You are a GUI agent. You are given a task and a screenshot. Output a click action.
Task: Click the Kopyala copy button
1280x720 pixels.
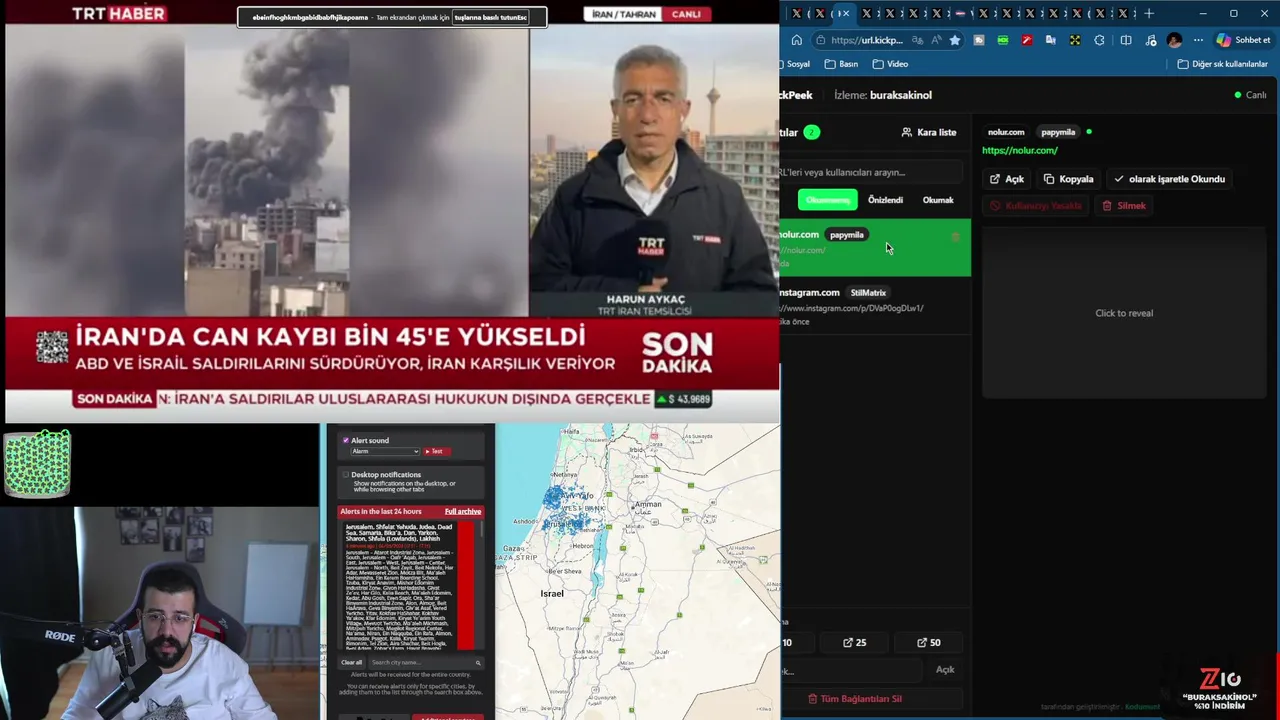click(1068, 179)
